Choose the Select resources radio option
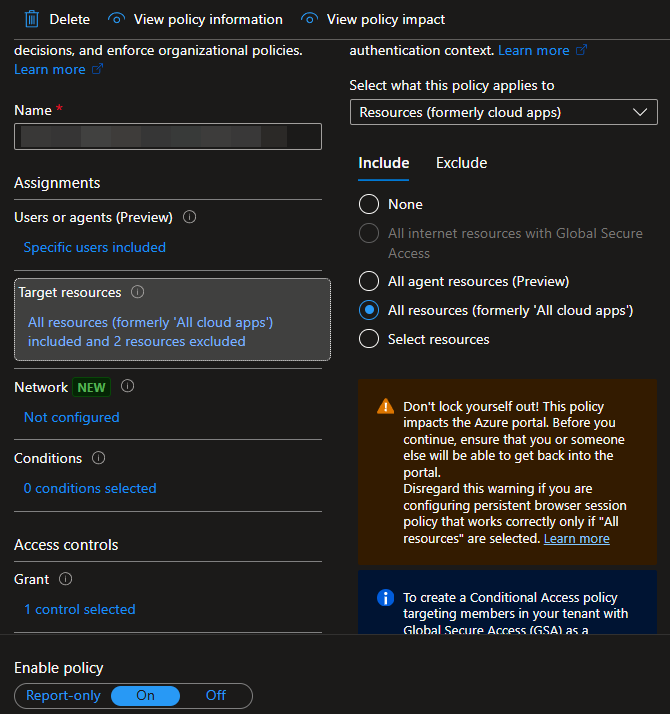The height and width of the screenshot is (714, 670). (x=369, y=339)
